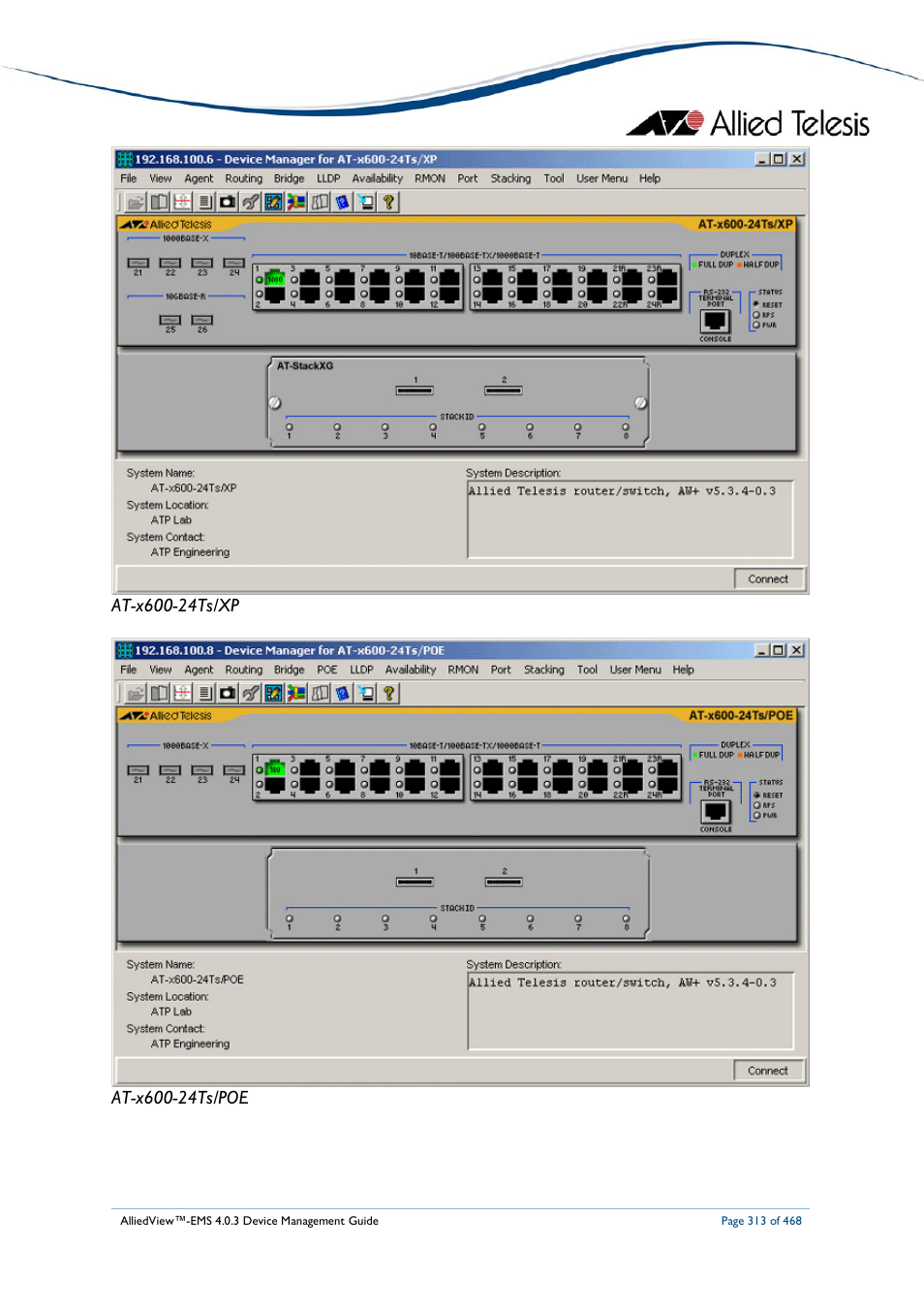This screenshot has height=1309, width=924.
Task: Open the Port menu in the POE window
Action: [x=501, y=670]
